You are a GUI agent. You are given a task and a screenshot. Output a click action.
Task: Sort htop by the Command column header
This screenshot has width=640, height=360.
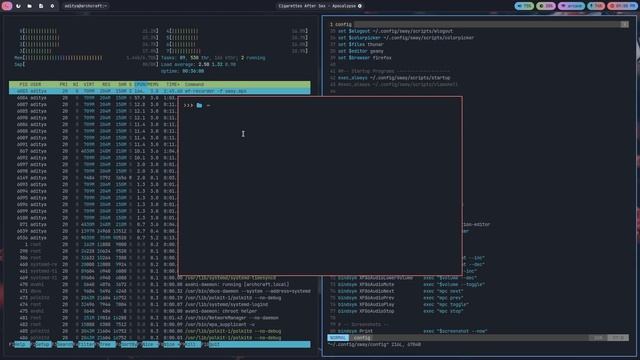click(x=194, y=84)
